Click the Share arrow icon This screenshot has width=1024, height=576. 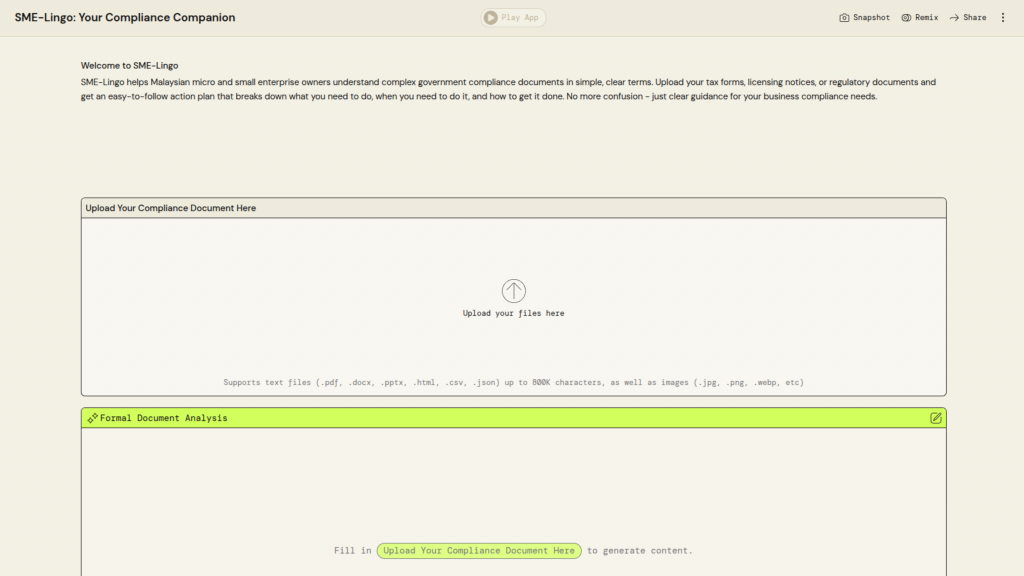click(954, 17)
